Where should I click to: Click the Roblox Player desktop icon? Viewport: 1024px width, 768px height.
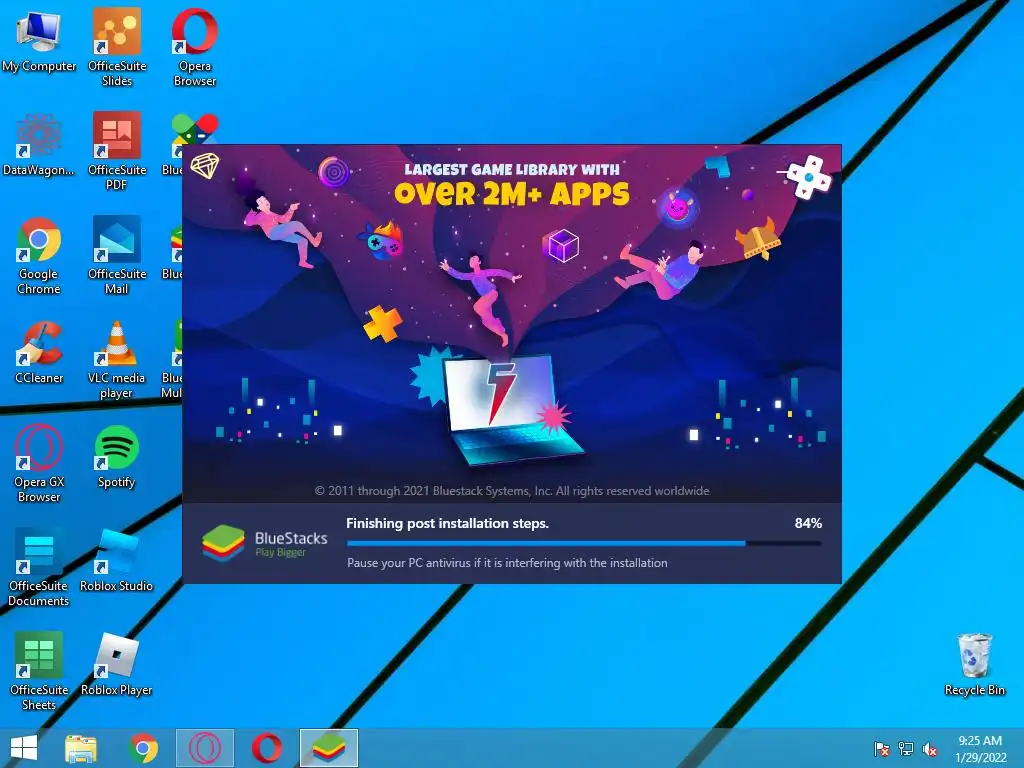(x=116, y=665)
